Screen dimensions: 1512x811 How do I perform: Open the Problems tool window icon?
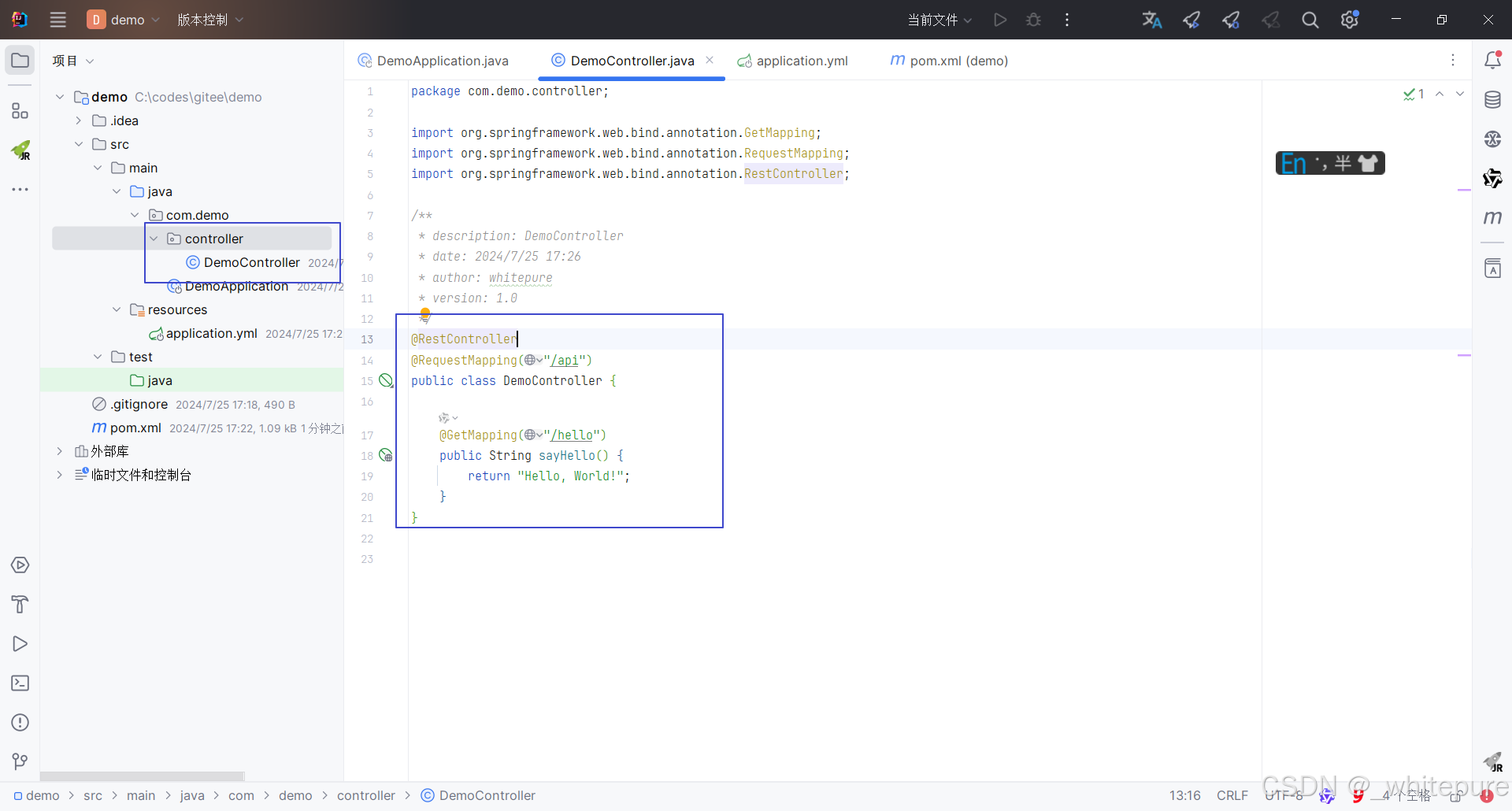[20, 722]
